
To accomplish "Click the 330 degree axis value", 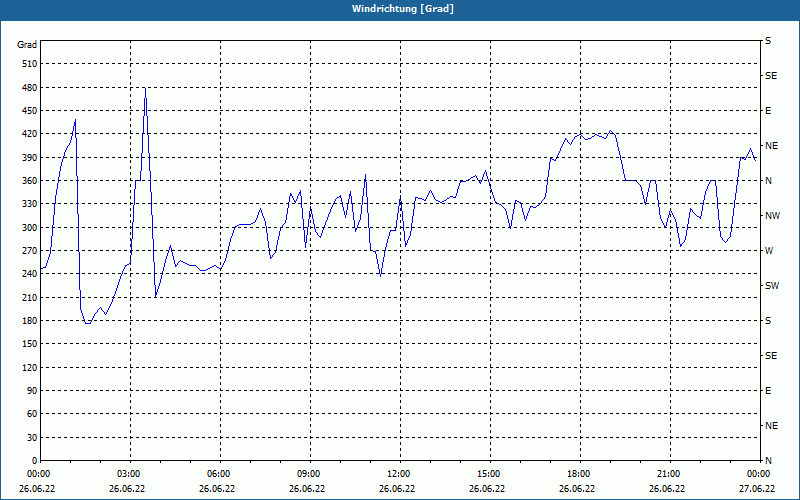I will click(x=29, y=204).
